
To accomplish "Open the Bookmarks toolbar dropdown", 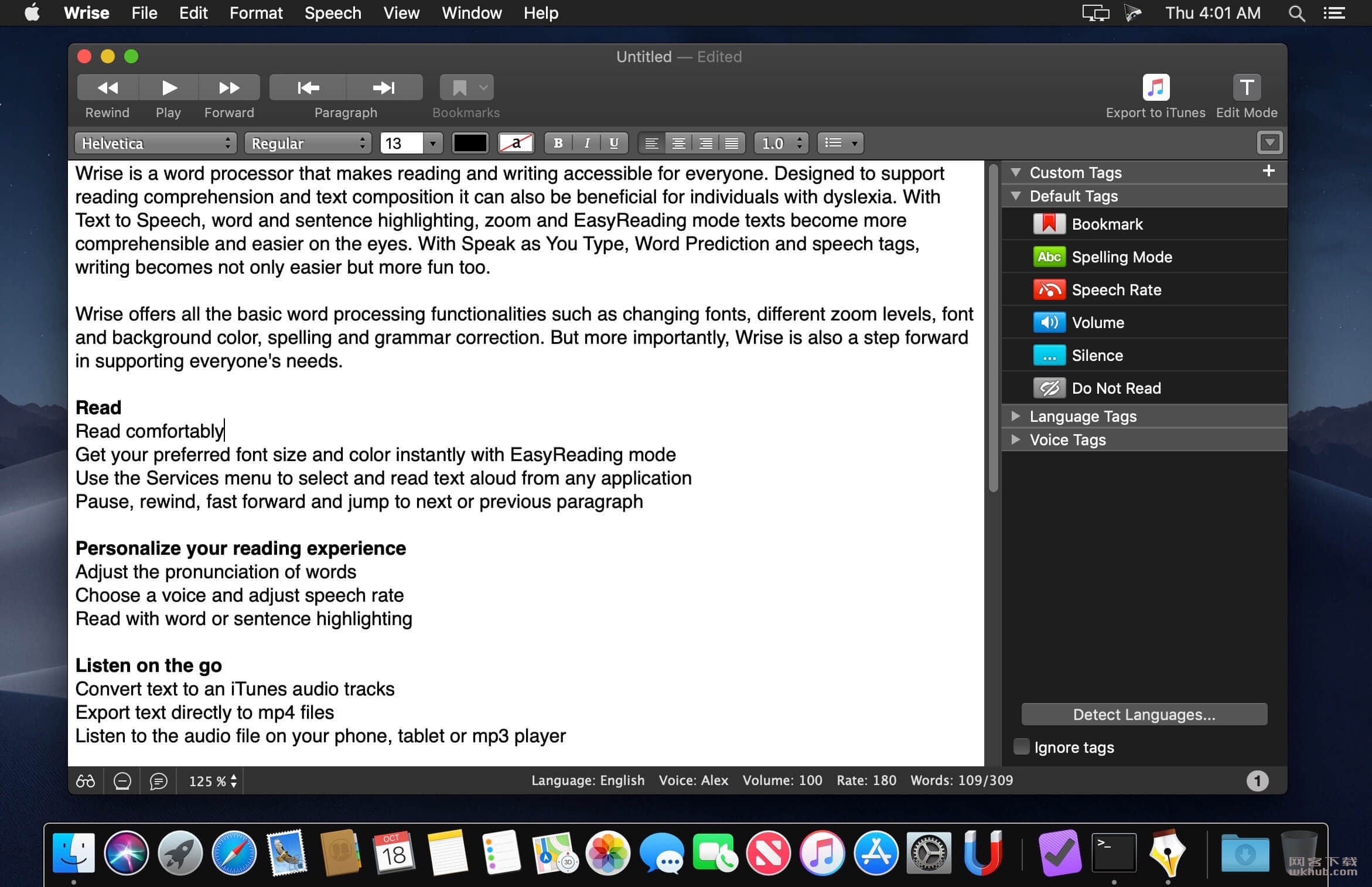I will [466, 88].
